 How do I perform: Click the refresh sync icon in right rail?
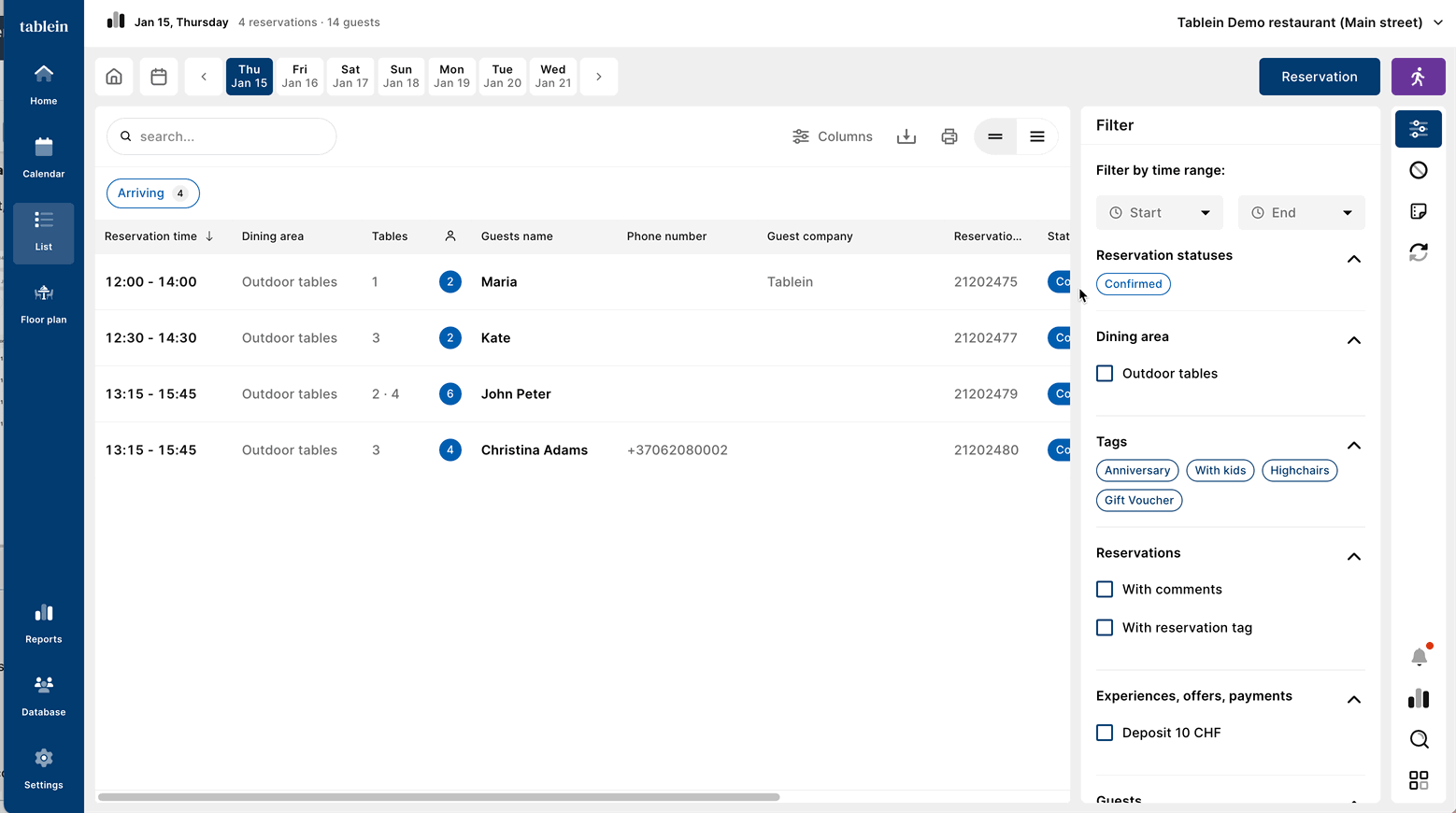pos(1419,252)
